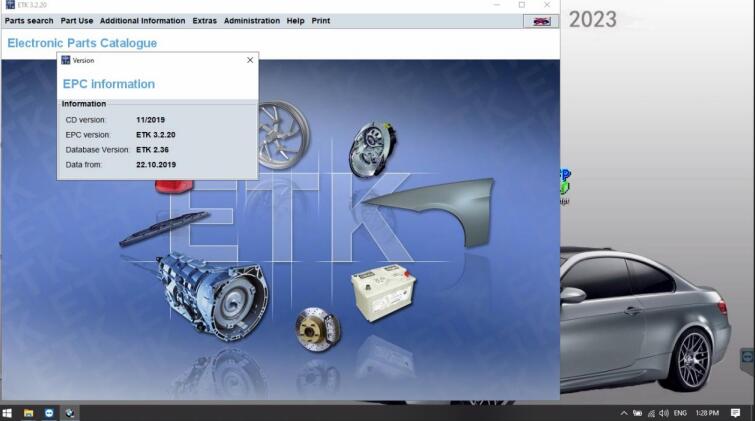
Task: Open the clock showing 1:28 PM
Action: pos(707,413)
